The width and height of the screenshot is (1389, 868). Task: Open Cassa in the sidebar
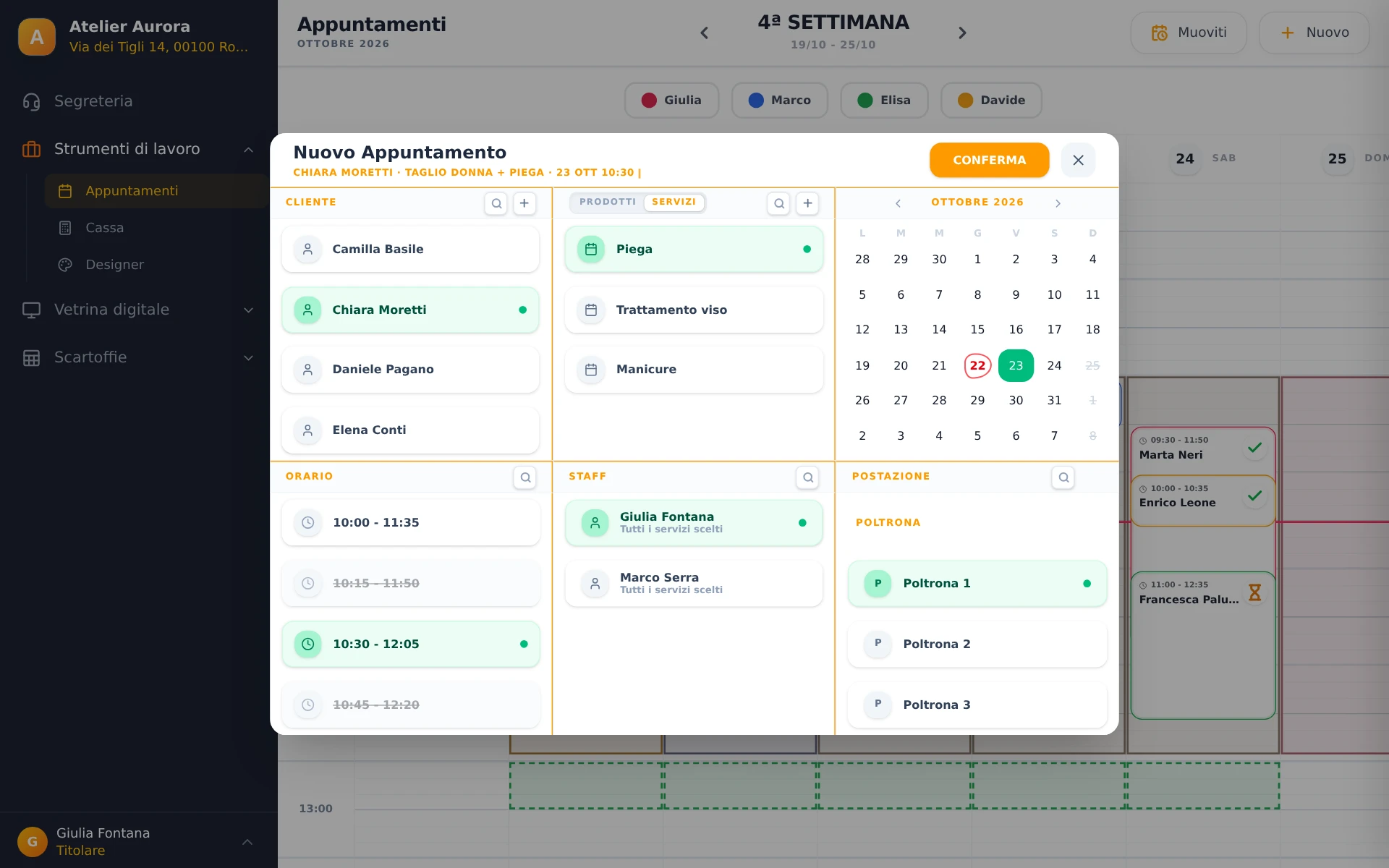pyautogui.click(x=156, y=228)
